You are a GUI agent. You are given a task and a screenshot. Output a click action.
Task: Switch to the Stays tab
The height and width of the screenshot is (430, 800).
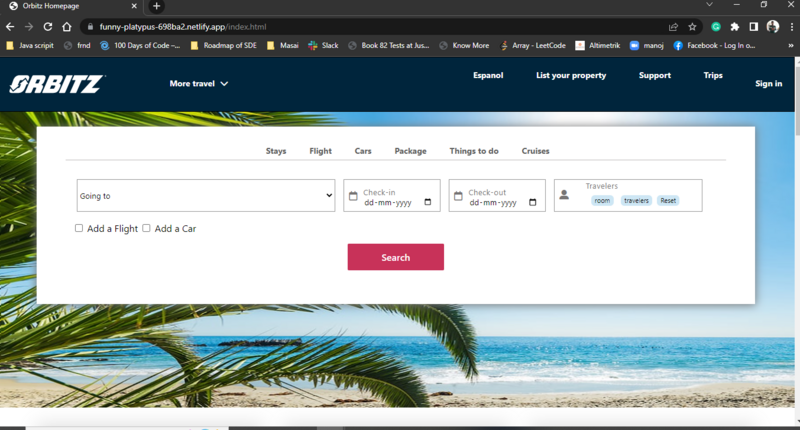click(x=276, y=151)
